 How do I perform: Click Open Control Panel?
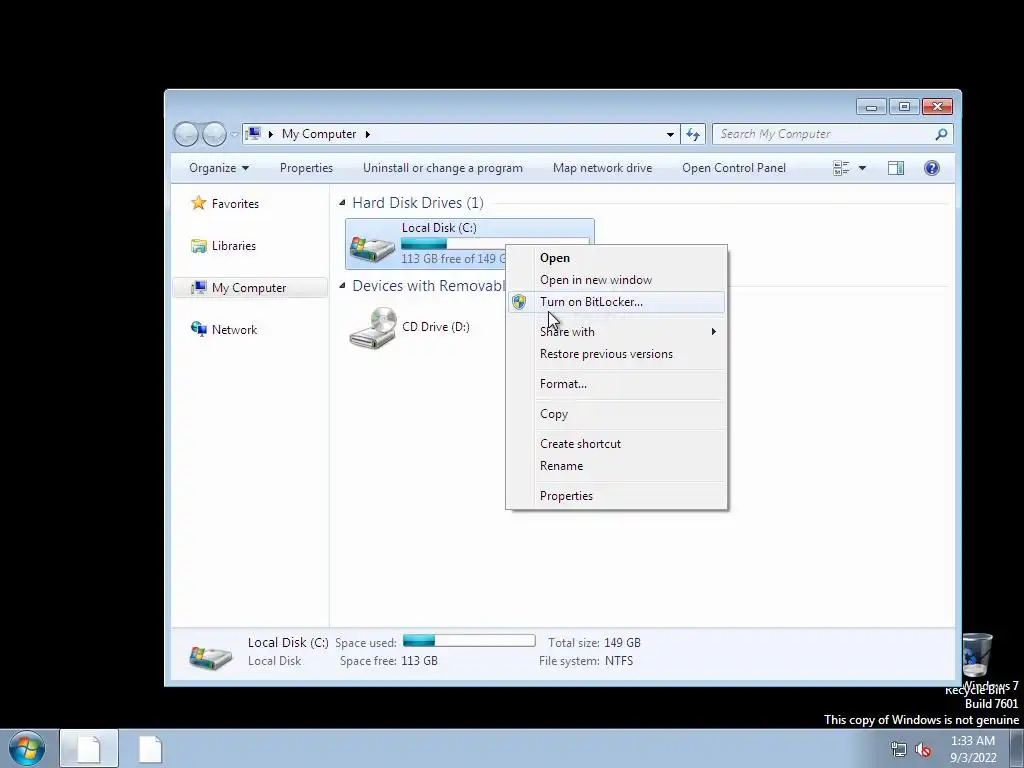pyautogui.click(x=734, y=168)
